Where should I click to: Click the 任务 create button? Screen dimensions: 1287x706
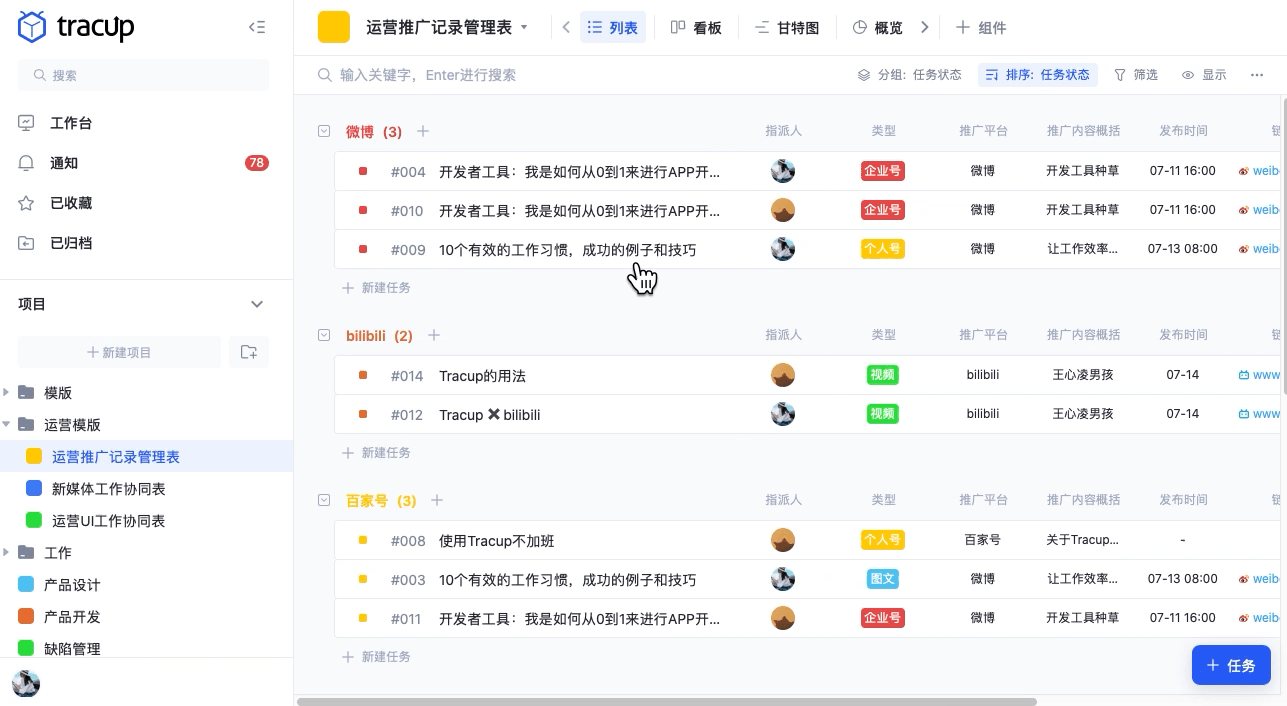pos(1231,665)
